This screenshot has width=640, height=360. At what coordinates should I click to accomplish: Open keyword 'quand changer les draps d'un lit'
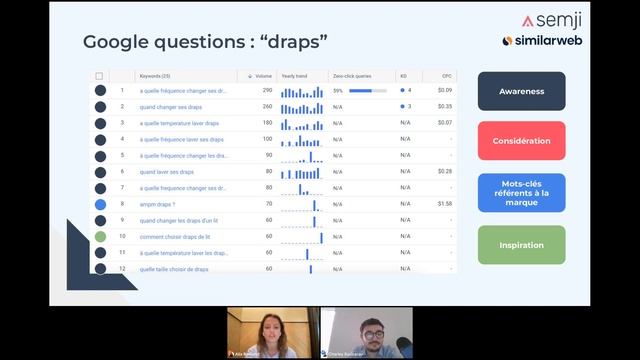(x=179, y=220)
